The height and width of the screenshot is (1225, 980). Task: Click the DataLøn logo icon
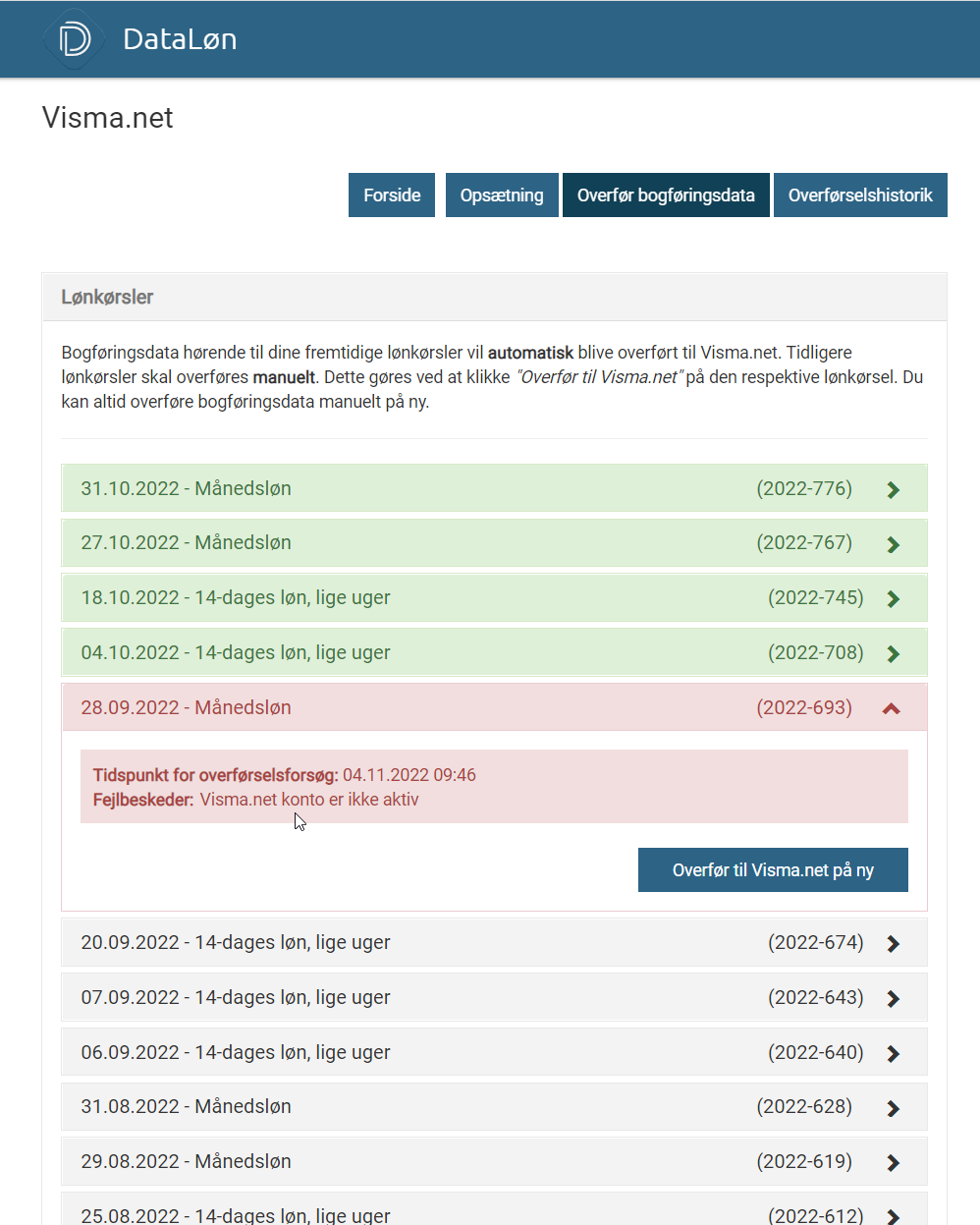coord(74,39)
